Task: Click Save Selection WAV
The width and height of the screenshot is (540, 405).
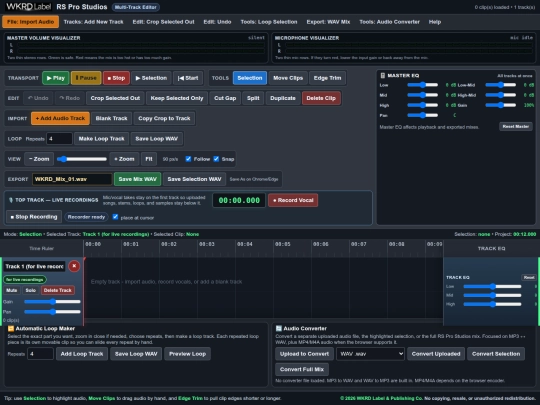Action: click(194, 179)
